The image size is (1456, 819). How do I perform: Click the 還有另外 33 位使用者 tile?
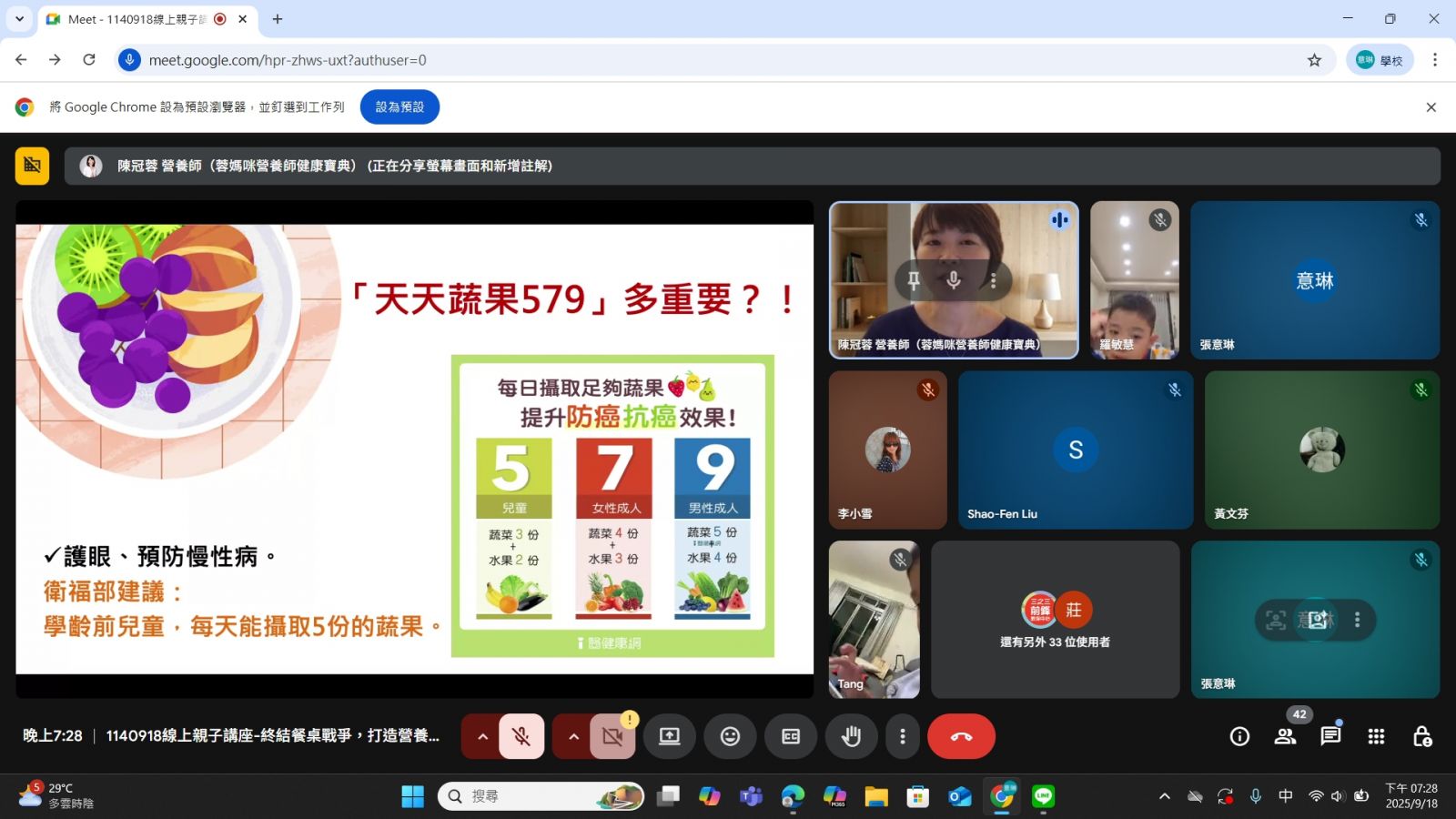click(x=1055, y=620)
